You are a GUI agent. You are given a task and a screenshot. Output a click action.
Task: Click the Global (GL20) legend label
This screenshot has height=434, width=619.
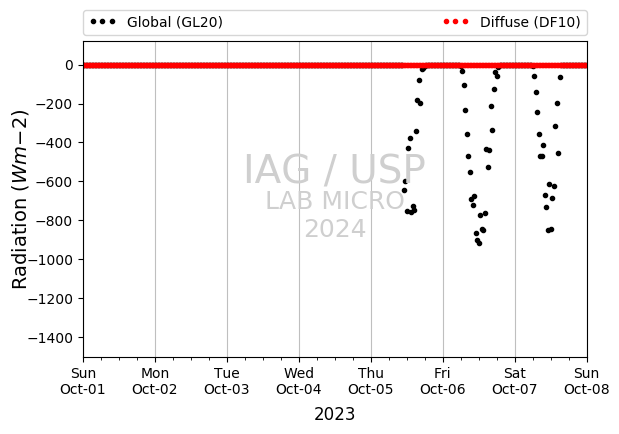pos(175,23)
